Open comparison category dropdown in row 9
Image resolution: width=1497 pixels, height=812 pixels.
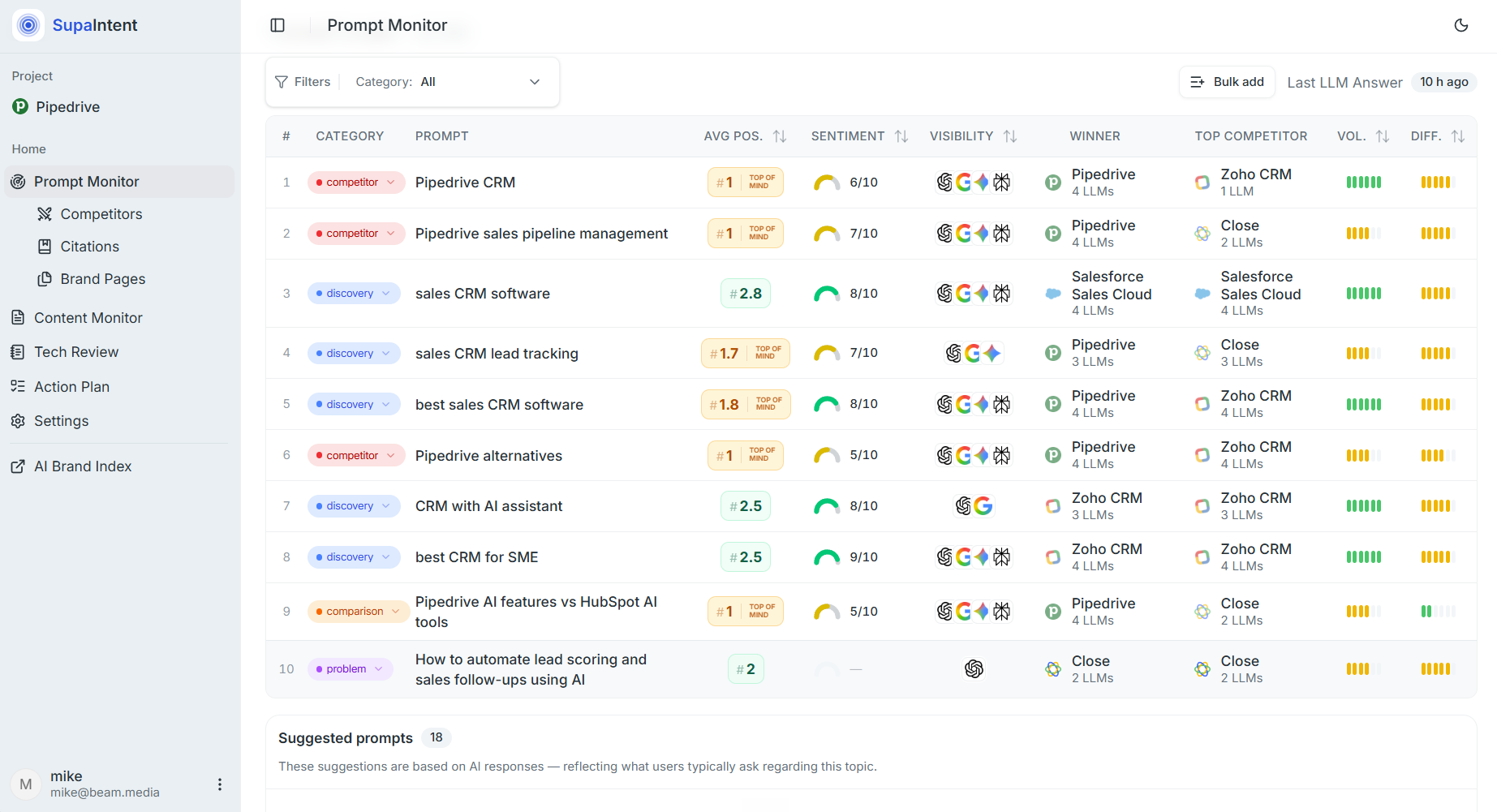tap(359, 612)
